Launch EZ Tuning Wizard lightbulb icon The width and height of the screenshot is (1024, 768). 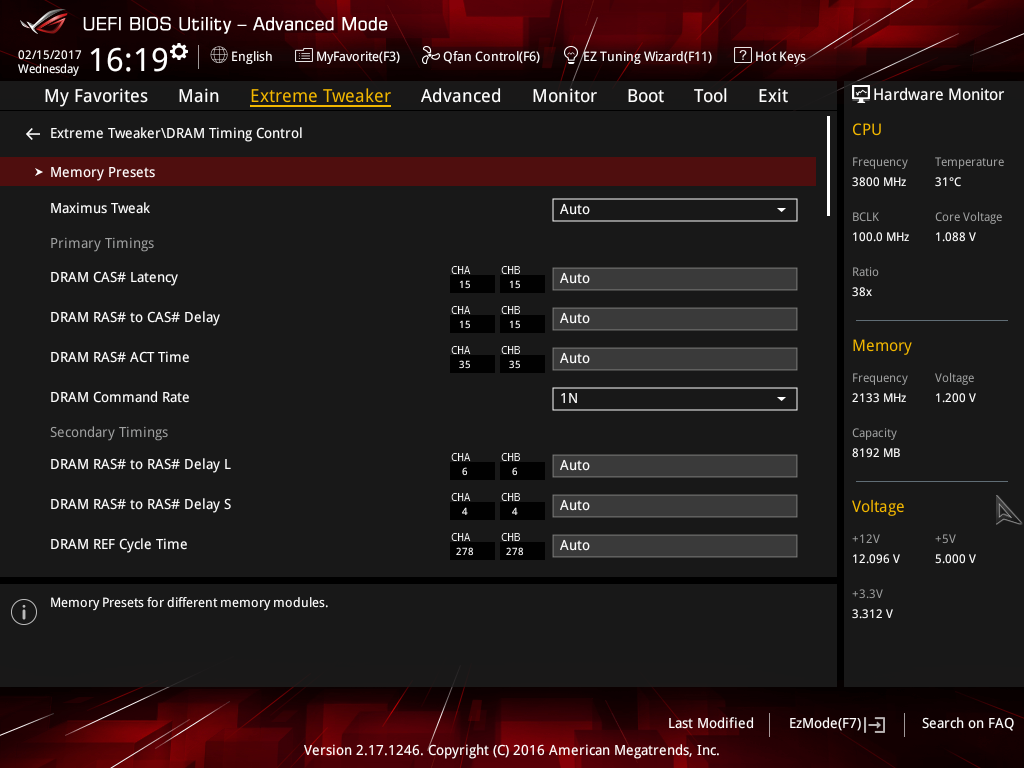click(x=571, y=55)
